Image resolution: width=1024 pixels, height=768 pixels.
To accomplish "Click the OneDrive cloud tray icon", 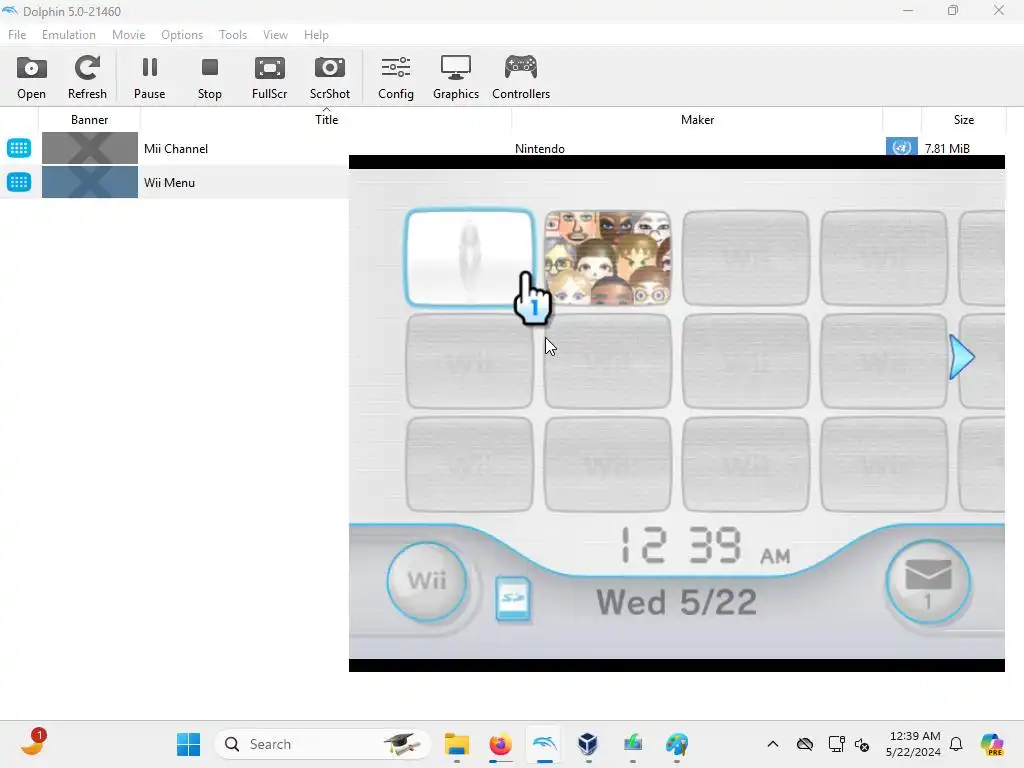I will click(x=805, y=744).
